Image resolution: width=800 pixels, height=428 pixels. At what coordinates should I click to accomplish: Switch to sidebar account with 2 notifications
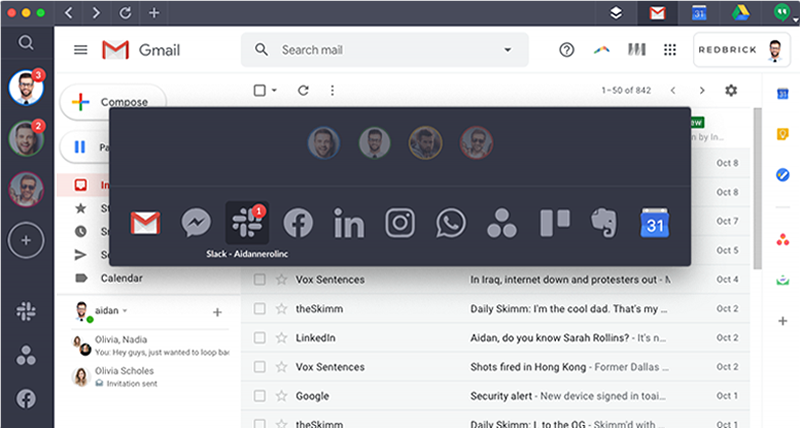click(x=26, y=138)
